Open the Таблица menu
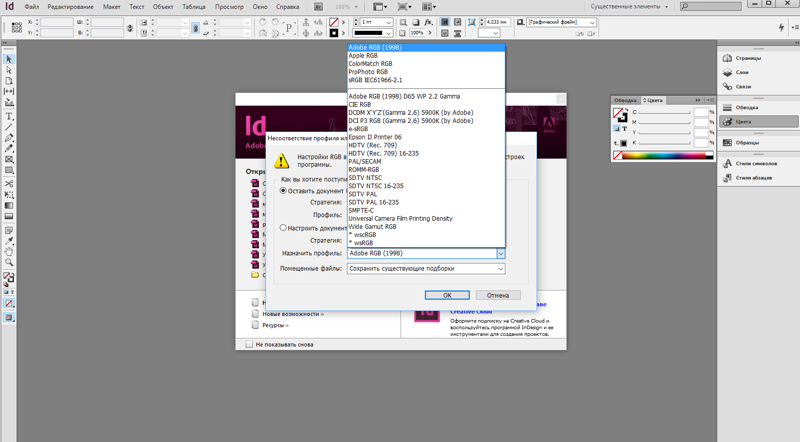 click(x=194, y=7)
